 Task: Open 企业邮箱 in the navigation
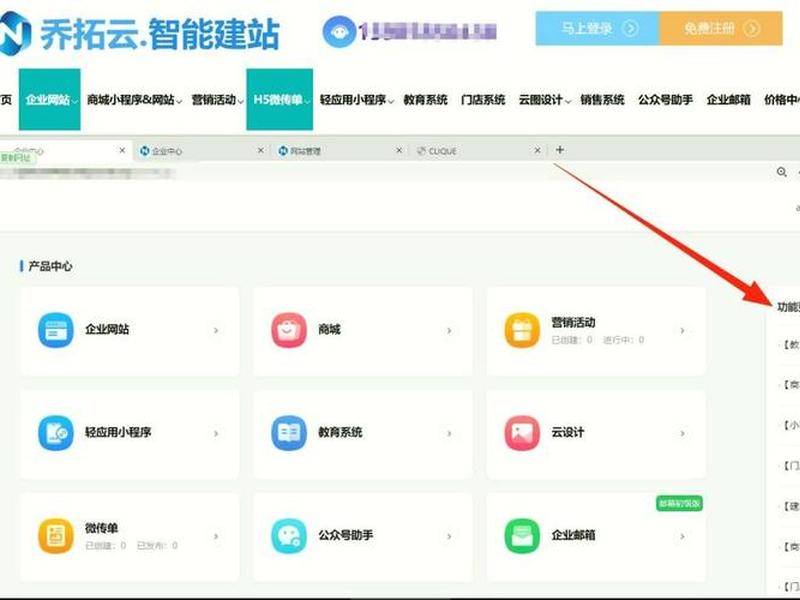tap(728, 99)
